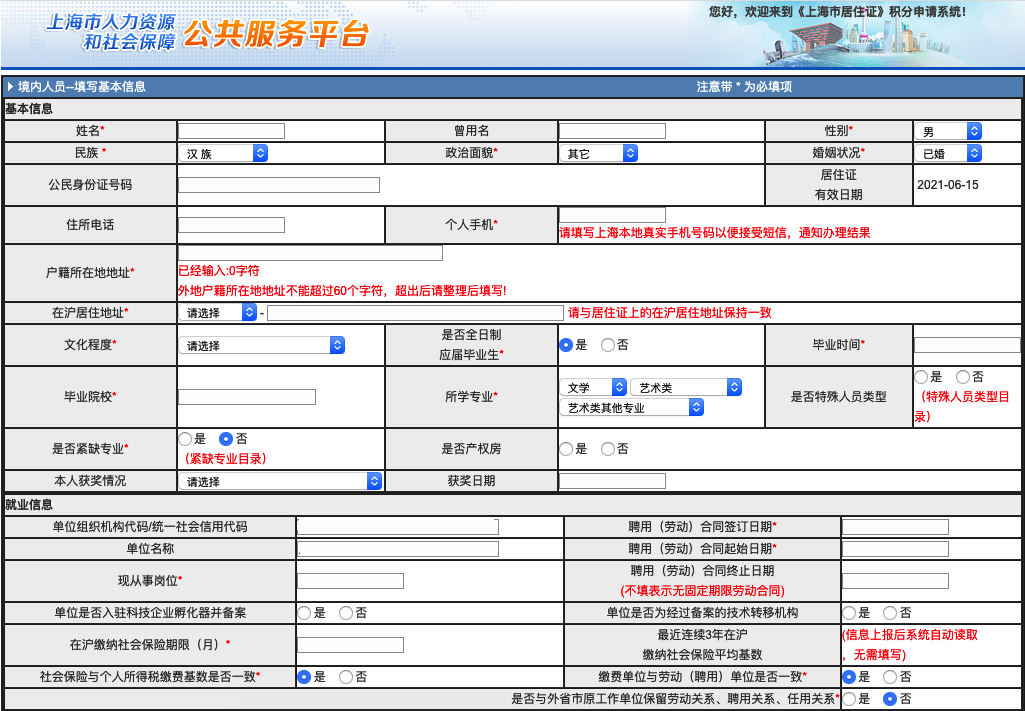The height and width of the screenshot is (711, 1025).
Task: Select 否 for 社会保险与个人所得税缴费基数一致
Action: [x=345, y=677]
